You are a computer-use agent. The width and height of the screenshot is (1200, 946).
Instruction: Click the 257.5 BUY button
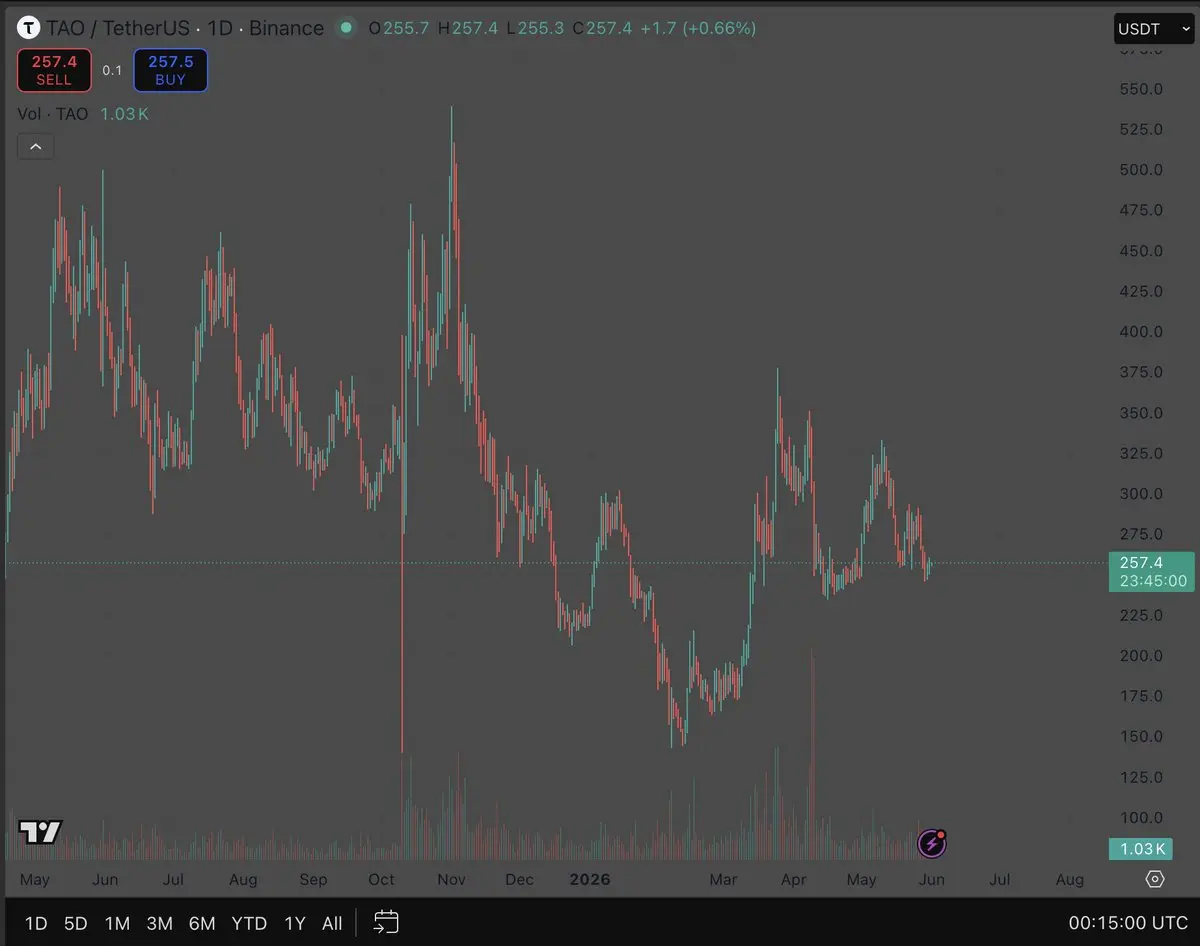point(170,70)
